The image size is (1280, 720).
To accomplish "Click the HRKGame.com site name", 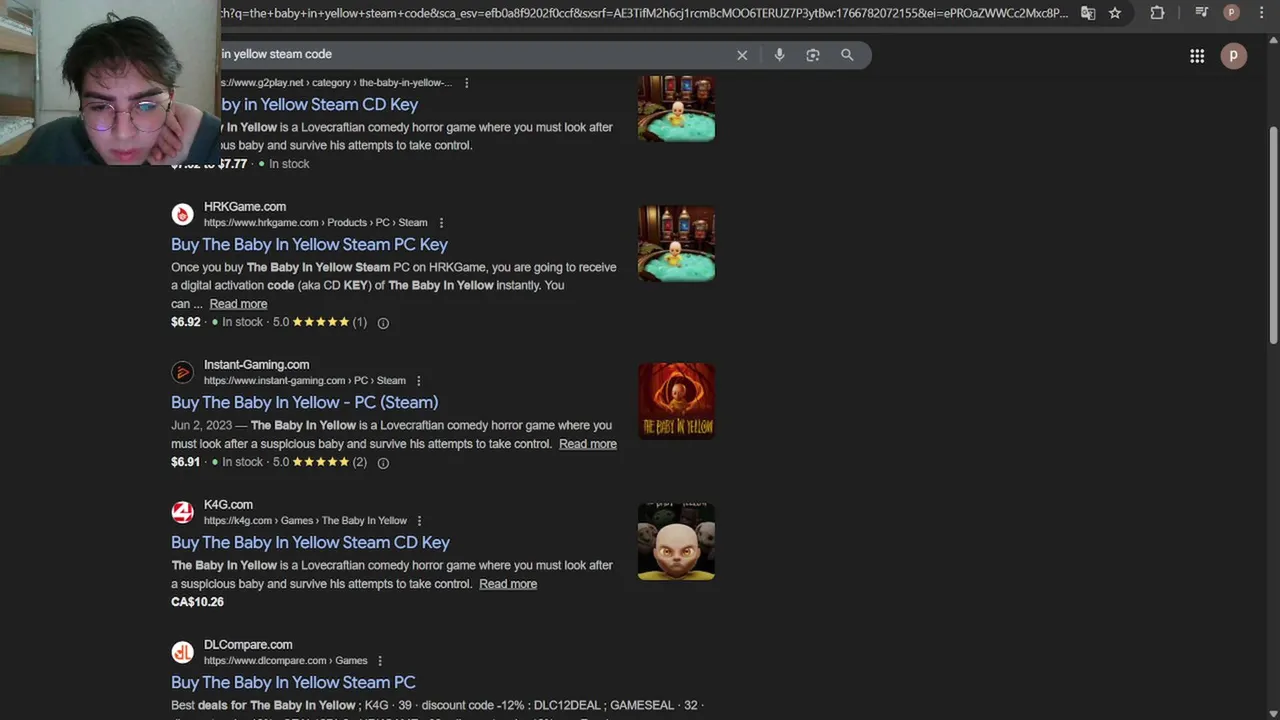I will (245, 206).
